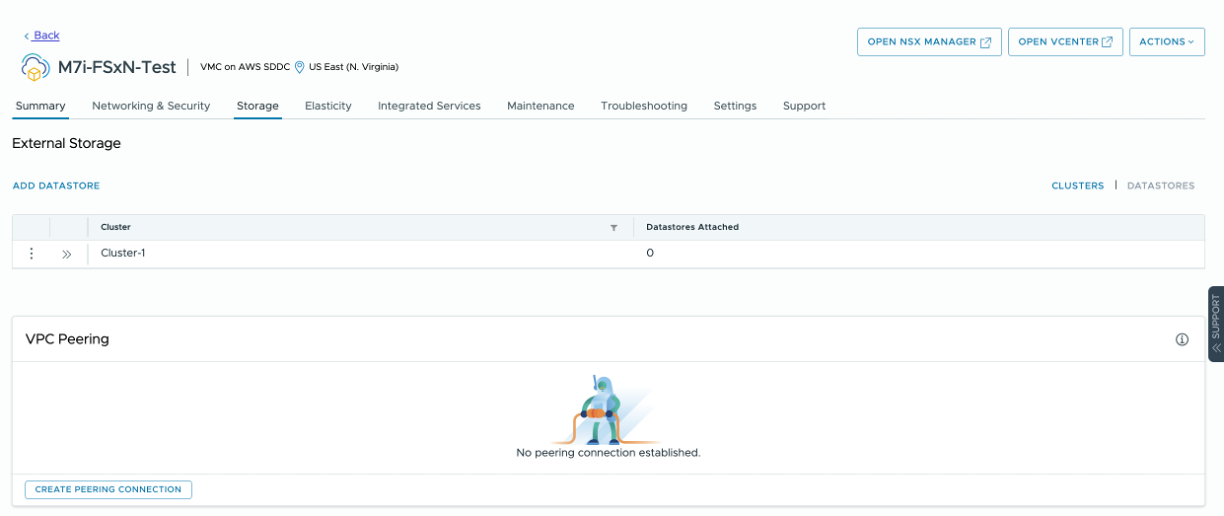Click the vCenter external link icon
This screenshot has height=516, width=1224.
point(1107,42)
